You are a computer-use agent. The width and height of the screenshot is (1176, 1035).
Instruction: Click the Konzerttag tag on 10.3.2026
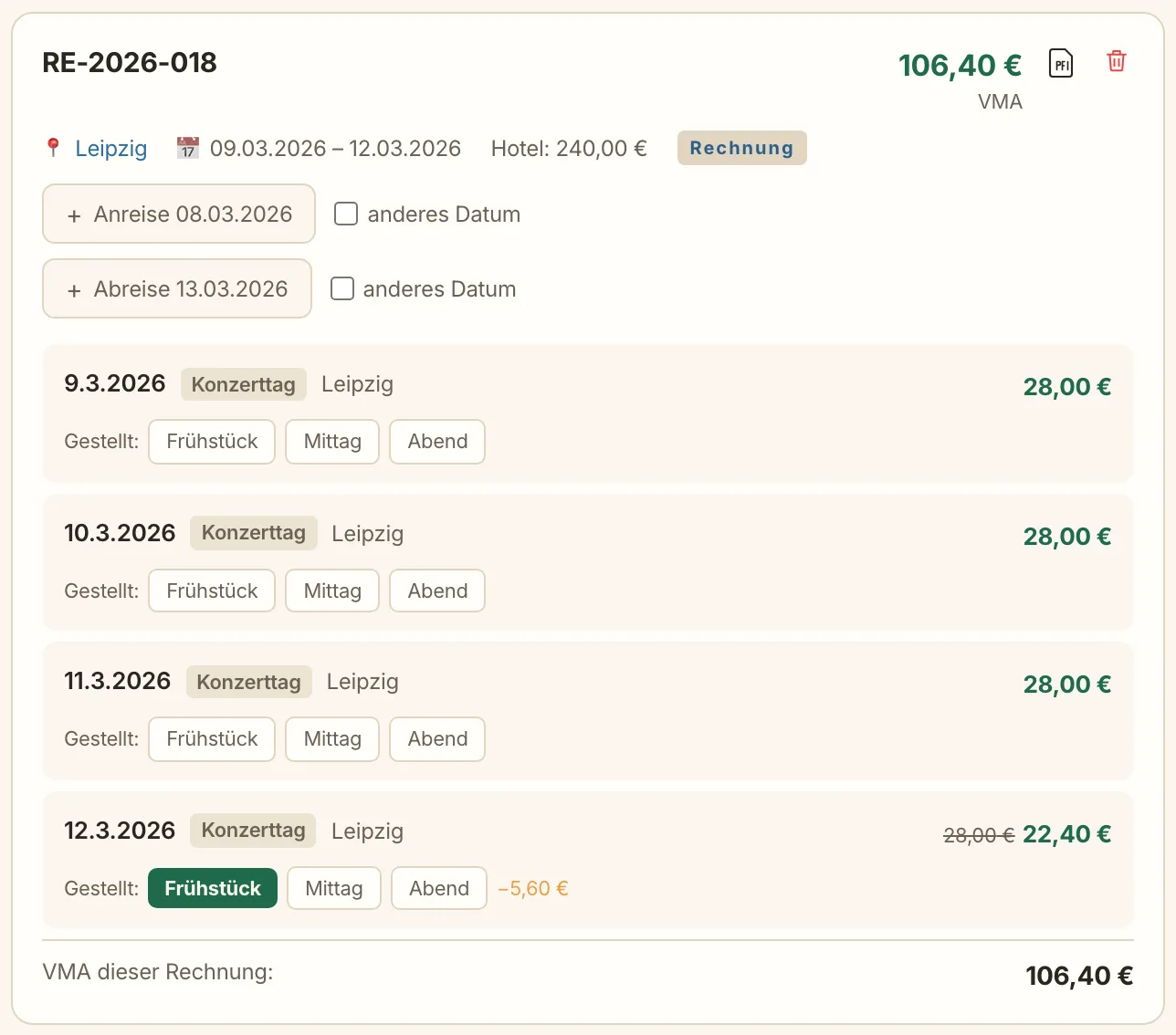(x=253, y=533)
